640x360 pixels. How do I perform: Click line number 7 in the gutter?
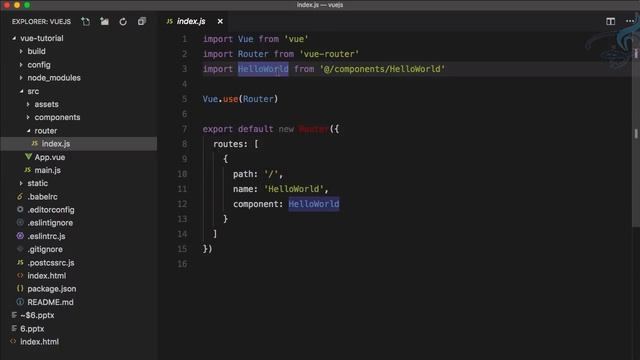click(x=184, y=129)
